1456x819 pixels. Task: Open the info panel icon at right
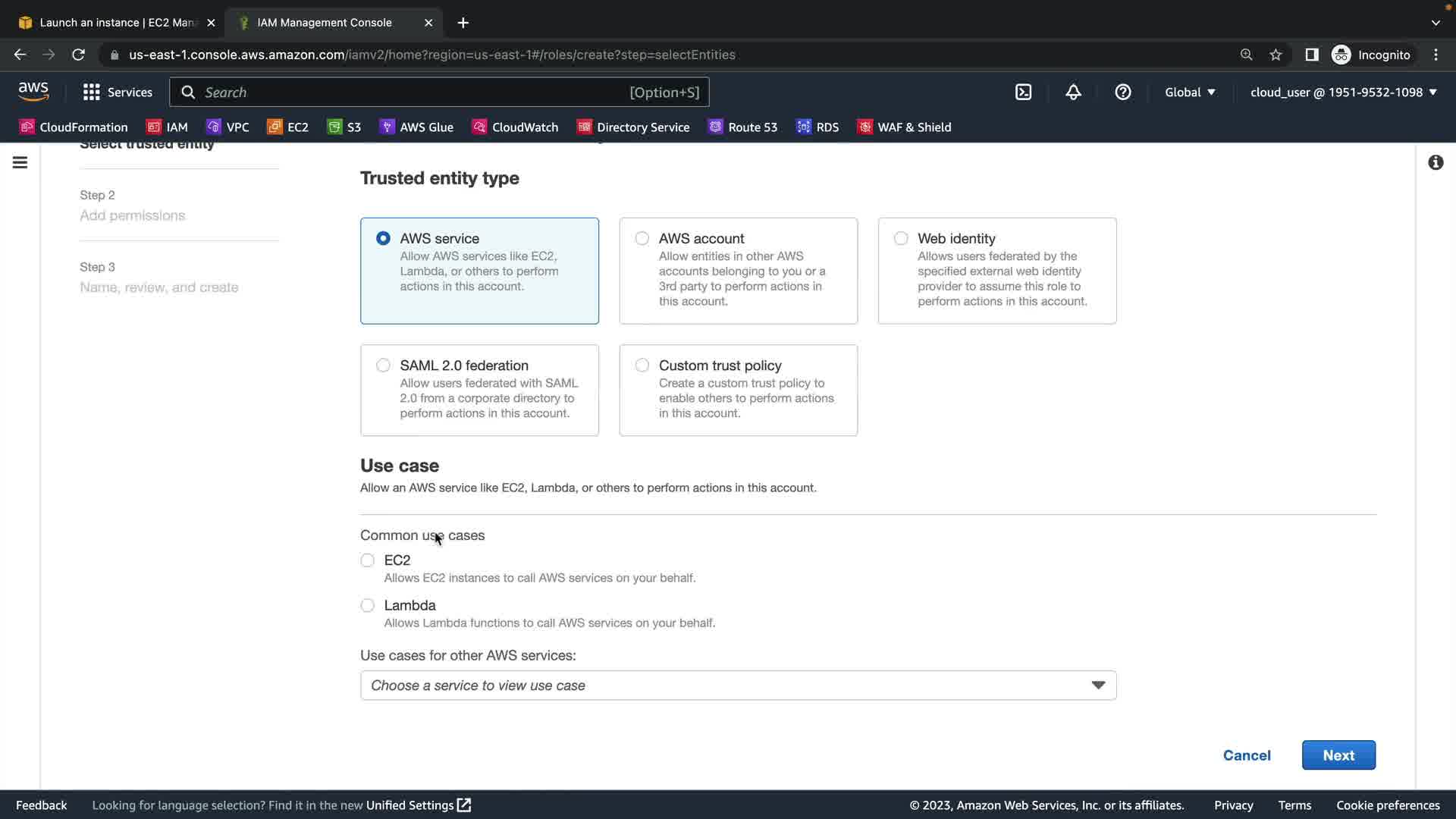click(1435, 162)
